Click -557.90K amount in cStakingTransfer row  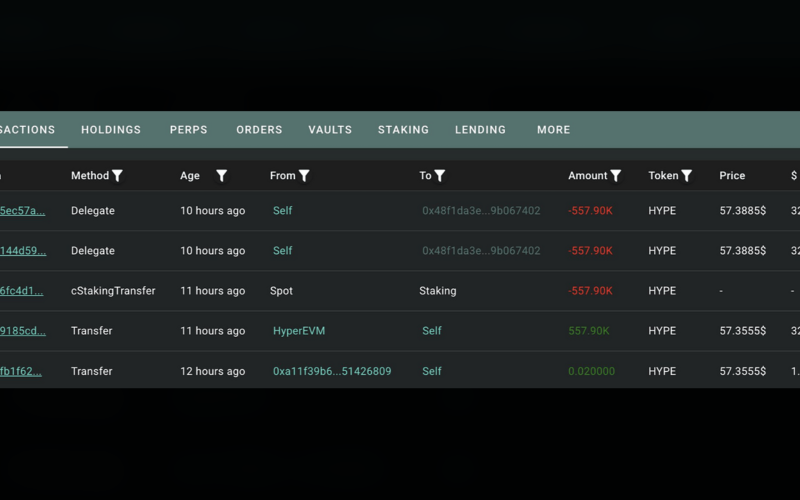click(590, 291)
